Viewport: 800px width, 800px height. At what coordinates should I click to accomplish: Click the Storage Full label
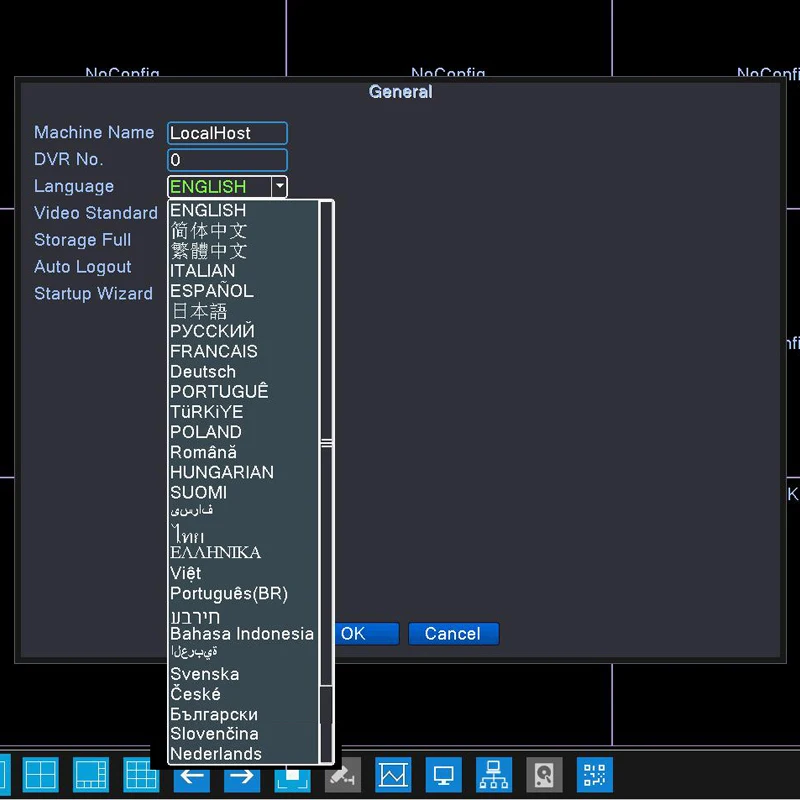pos(83,240)
